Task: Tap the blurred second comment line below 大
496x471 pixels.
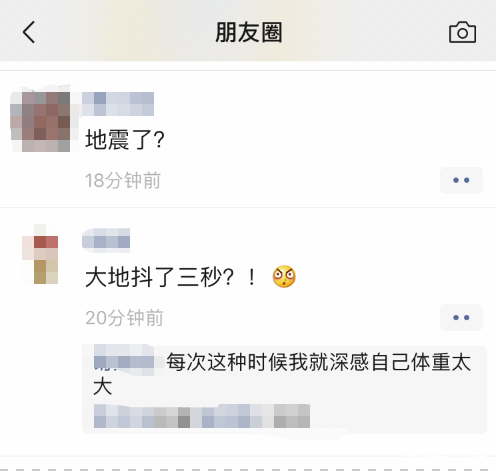Action: (202, 416)
